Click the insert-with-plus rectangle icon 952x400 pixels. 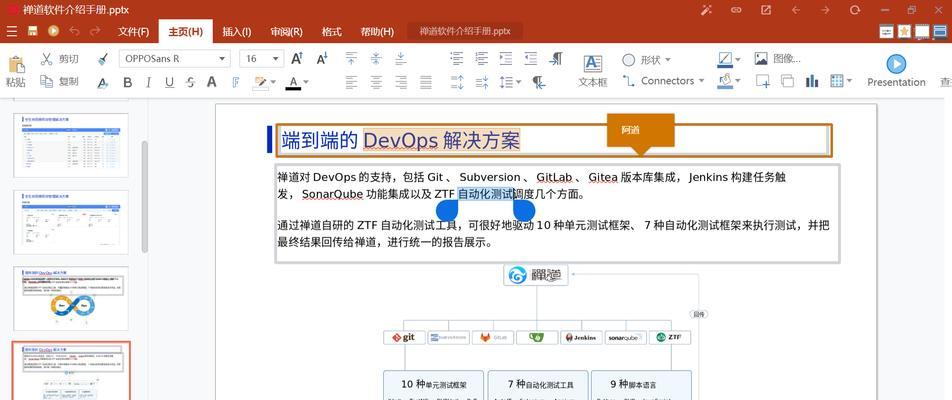[763, 81]
